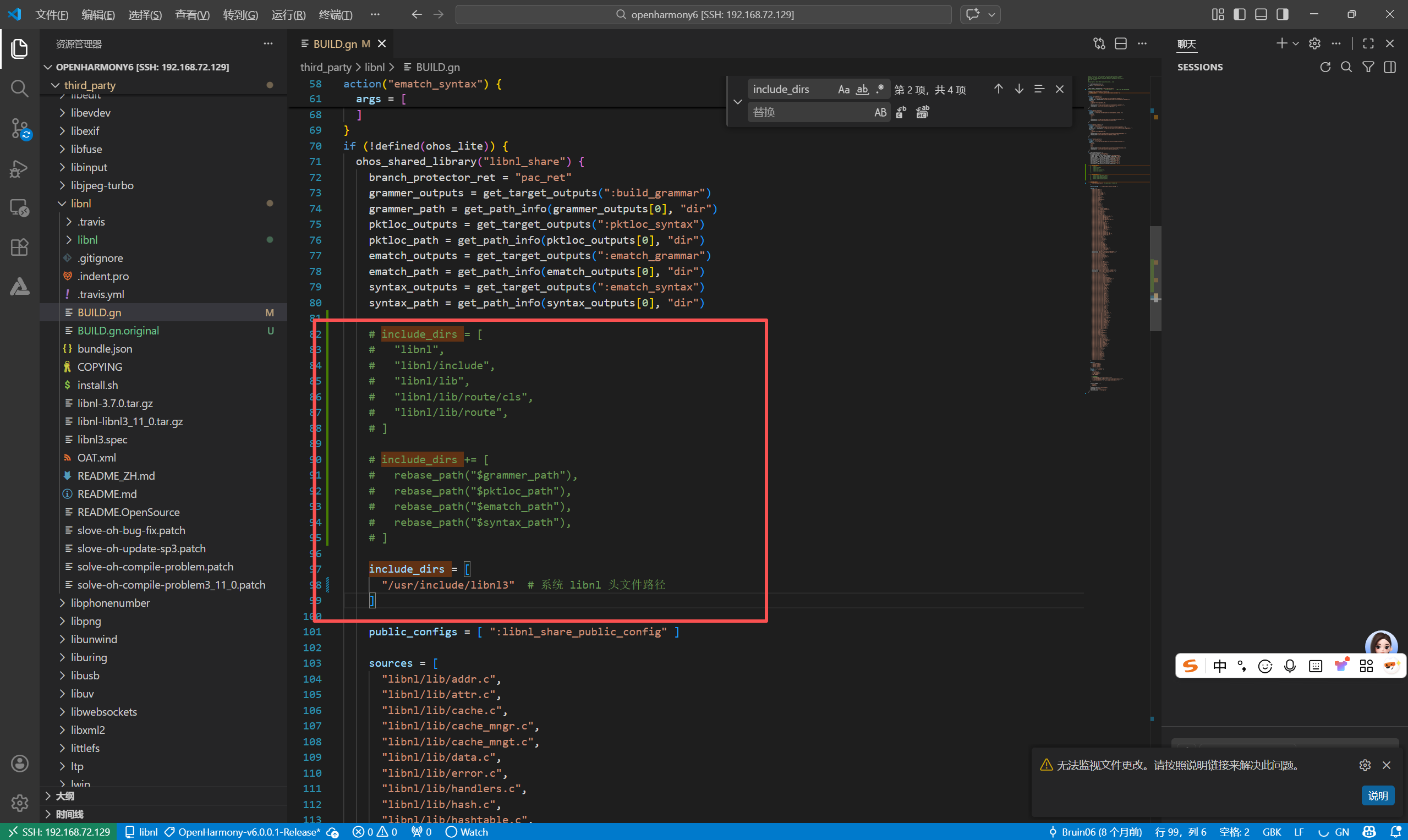Toggle match case in find widget
This screenshot has width=1408, height=840.
[843, 89]
